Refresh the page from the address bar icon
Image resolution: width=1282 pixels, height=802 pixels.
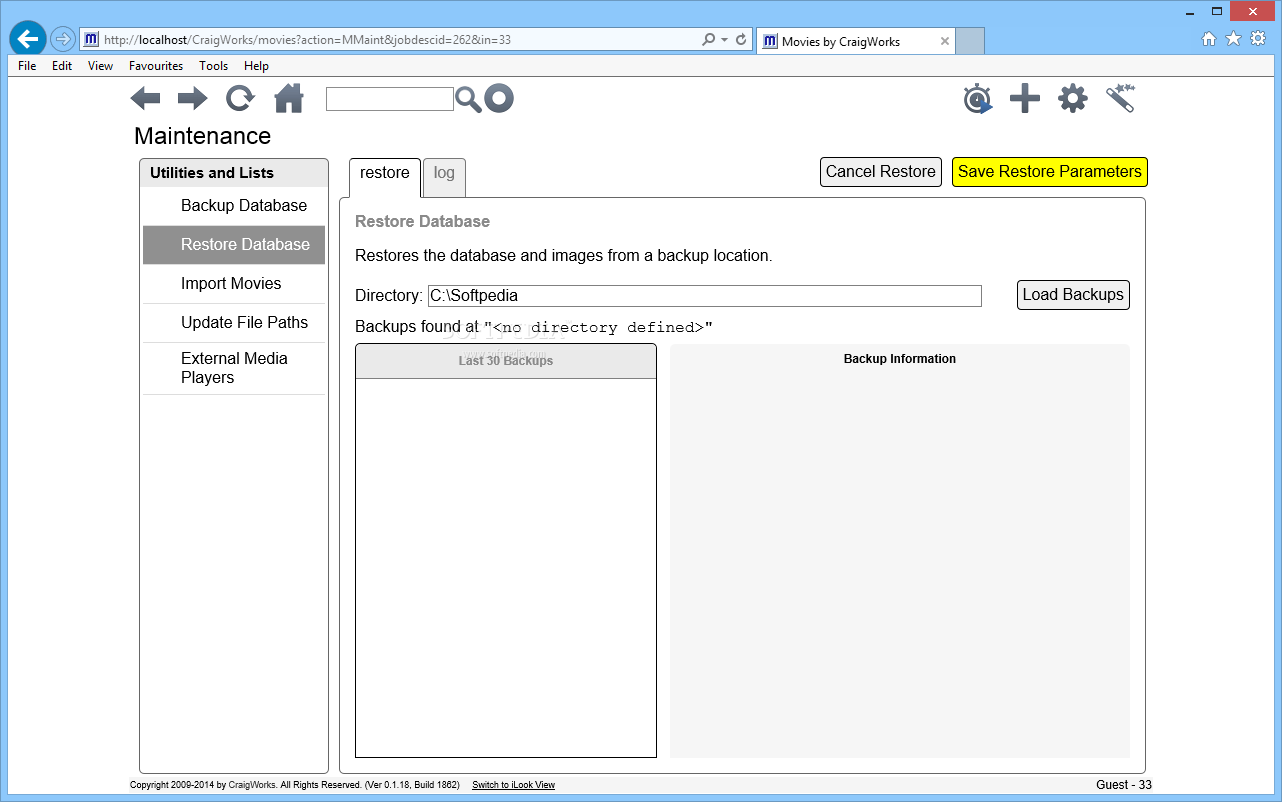(741, 40)
